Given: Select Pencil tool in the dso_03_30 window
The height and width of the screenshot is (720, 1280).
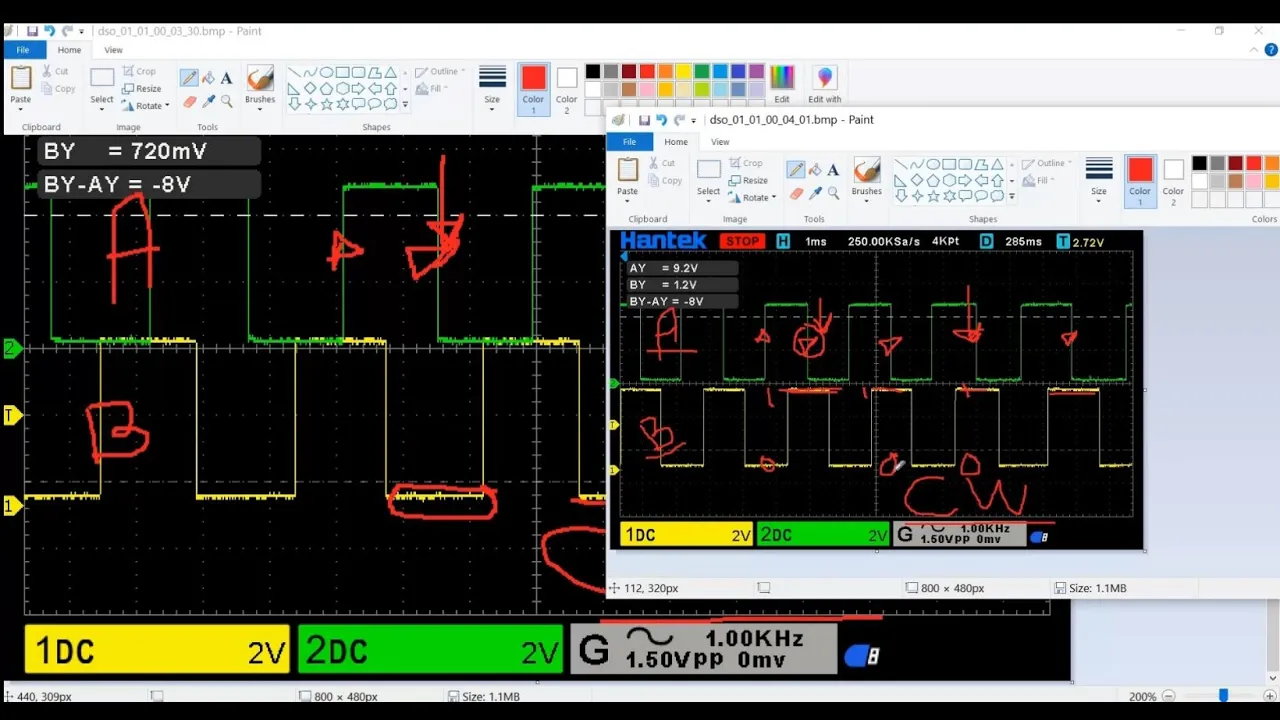Looking at the screenshot, I should 189,78.
